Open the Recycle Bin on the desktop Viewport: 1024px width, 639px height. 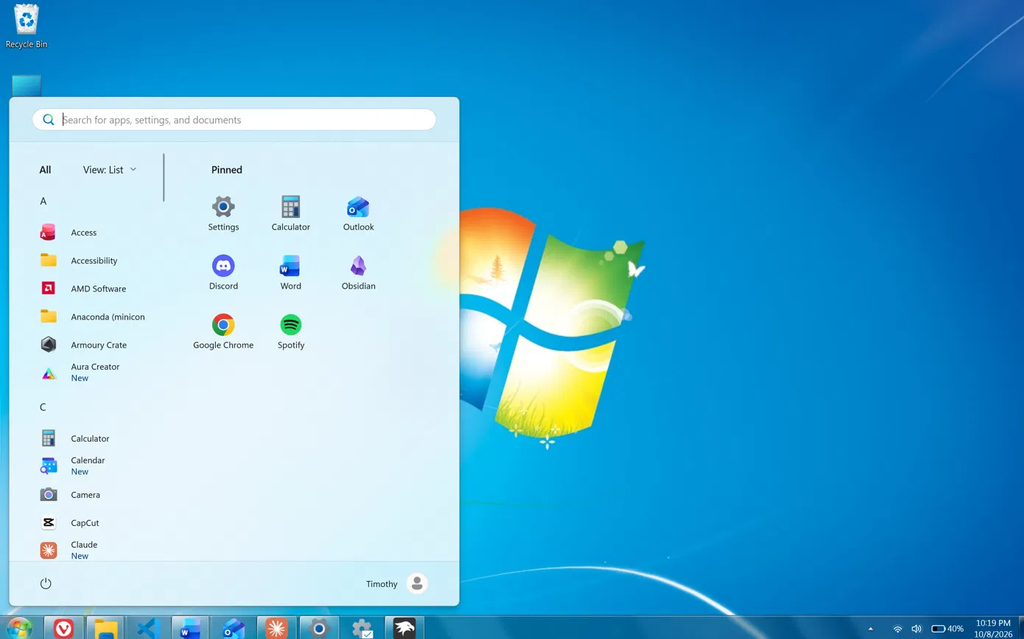click(x=26, y=26)
